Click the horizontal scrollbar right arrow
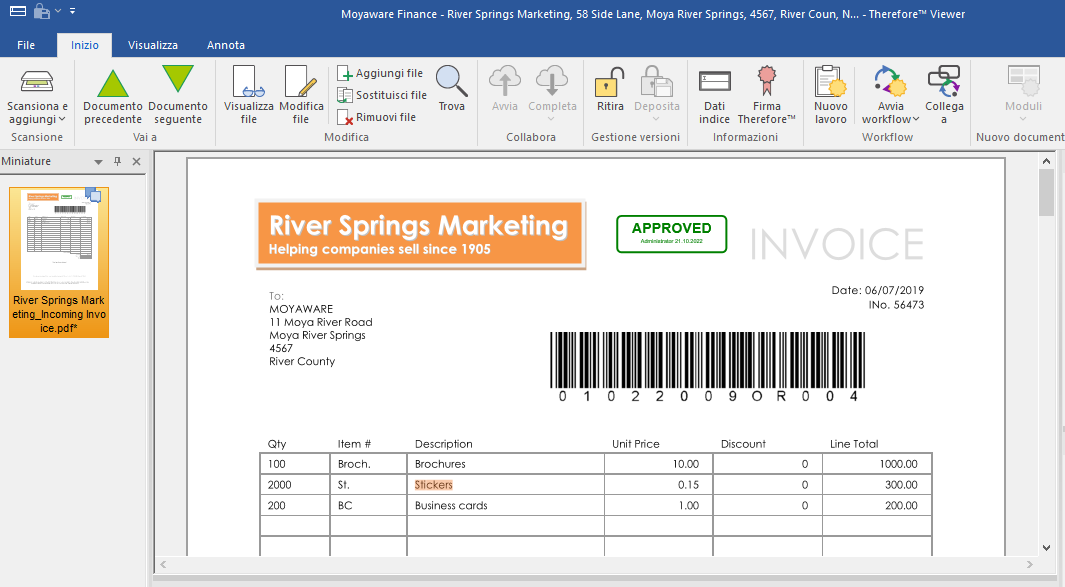This screenshot has height=587, width=1065. [x=1030, y=565]
